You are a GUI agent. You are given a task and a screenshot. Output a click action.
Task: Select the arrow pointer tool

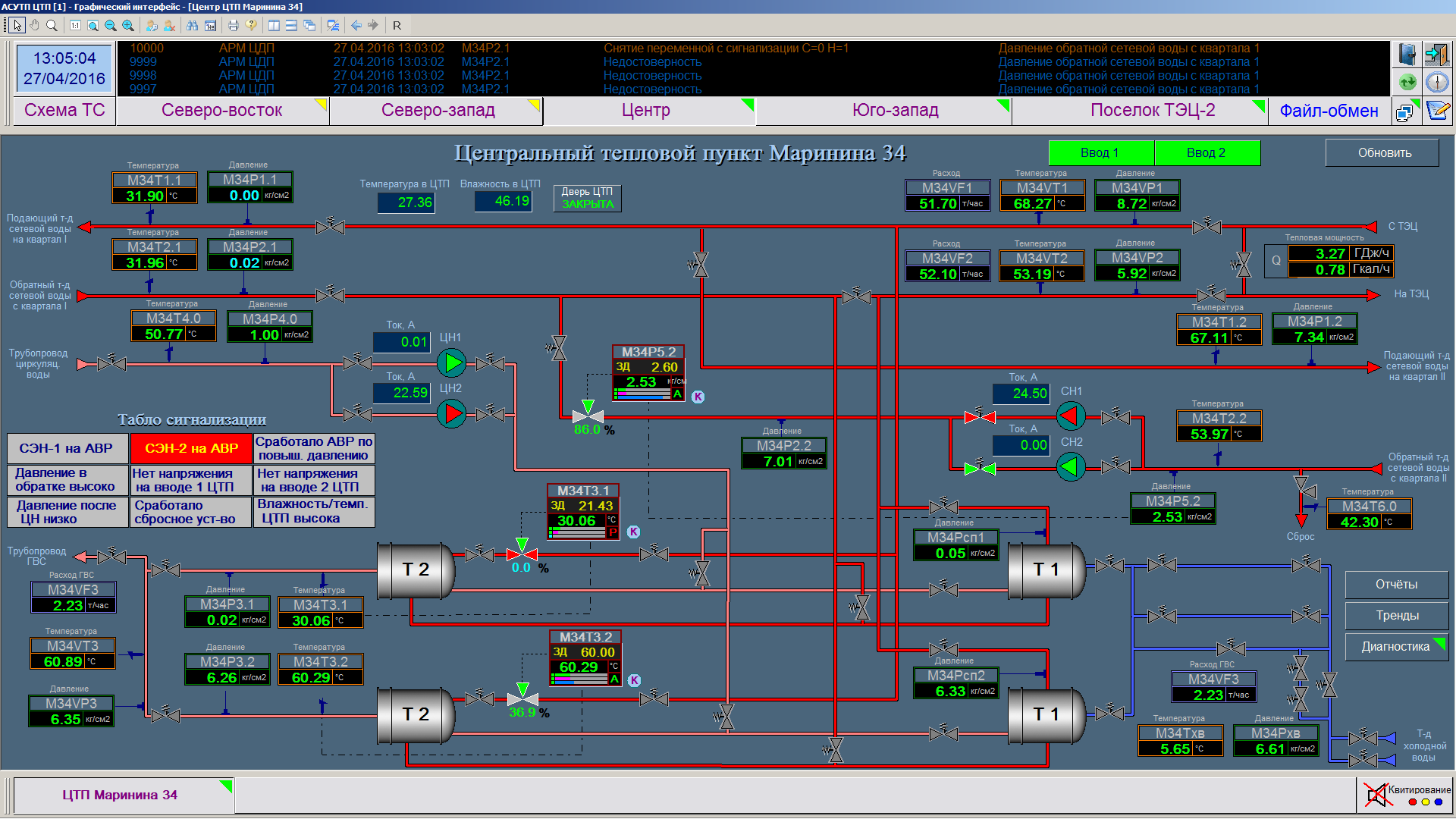17,25
